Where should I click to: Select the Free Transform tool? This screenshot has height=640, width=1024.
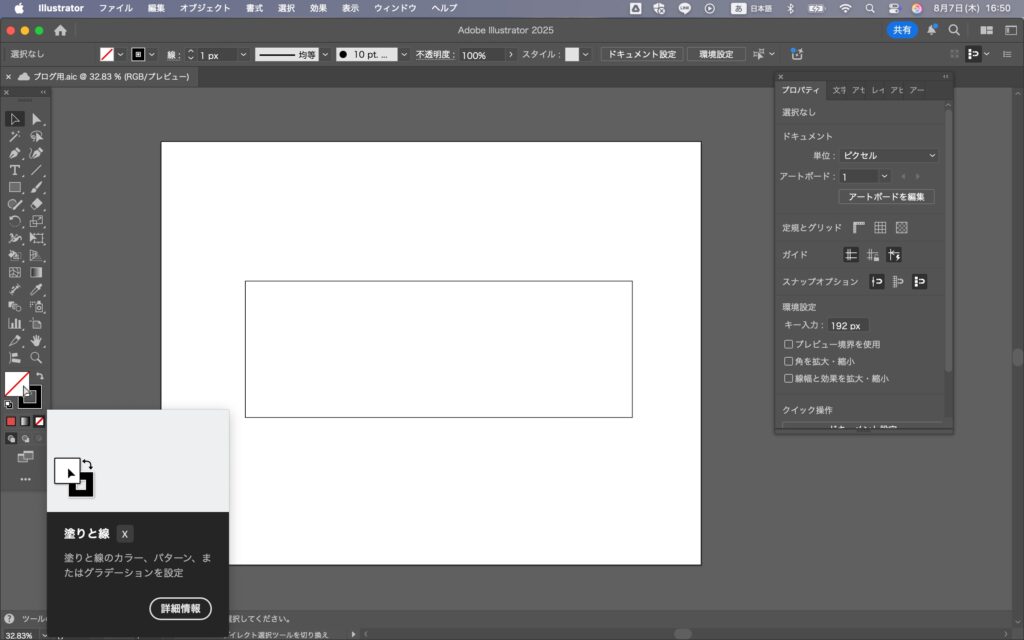pyautogui.click(x=37, y=238)
